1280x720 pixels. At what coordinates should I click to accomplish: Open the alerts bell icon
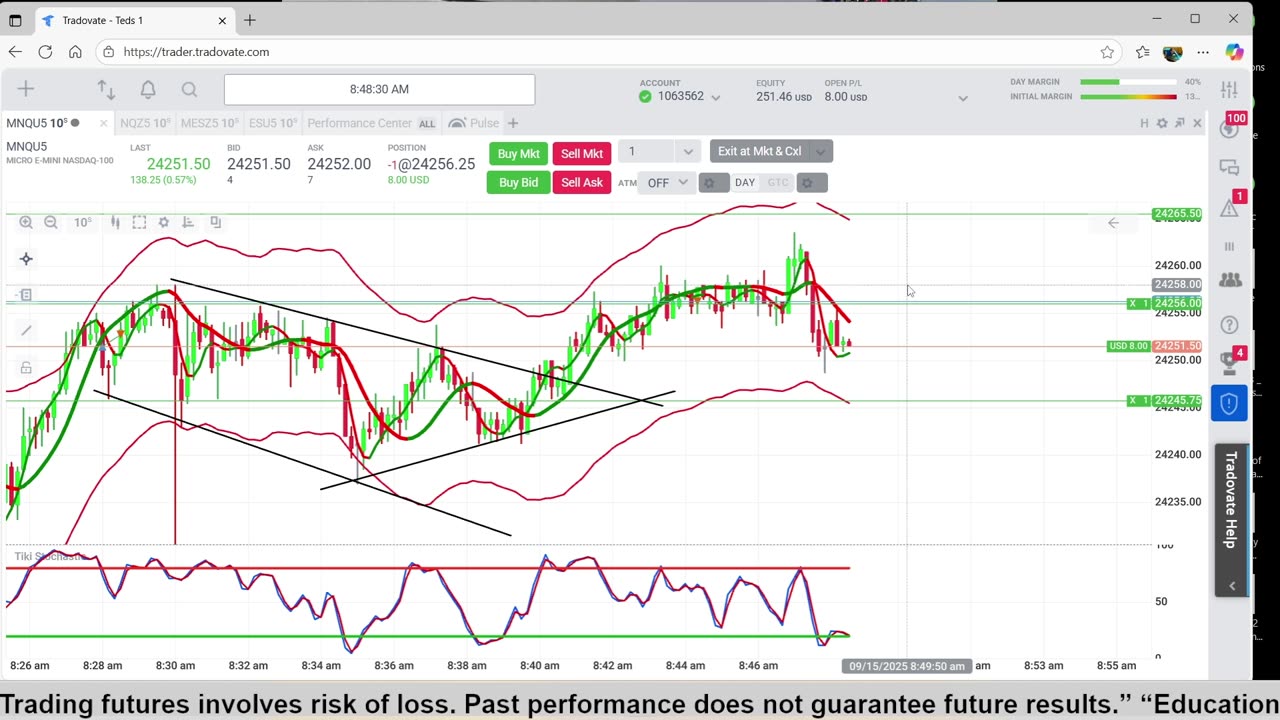point(148,90)
